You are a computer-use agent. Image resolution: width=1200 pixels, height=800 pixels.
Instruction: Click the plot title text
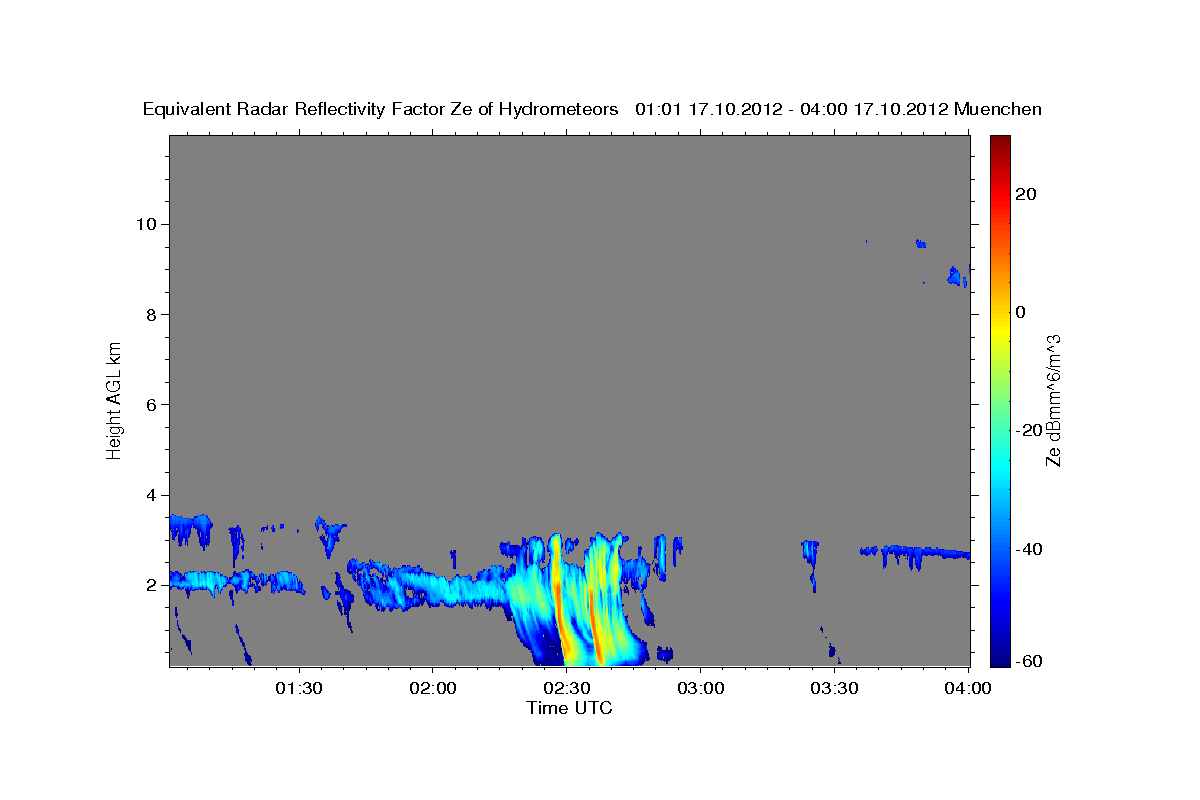point(593,109)
